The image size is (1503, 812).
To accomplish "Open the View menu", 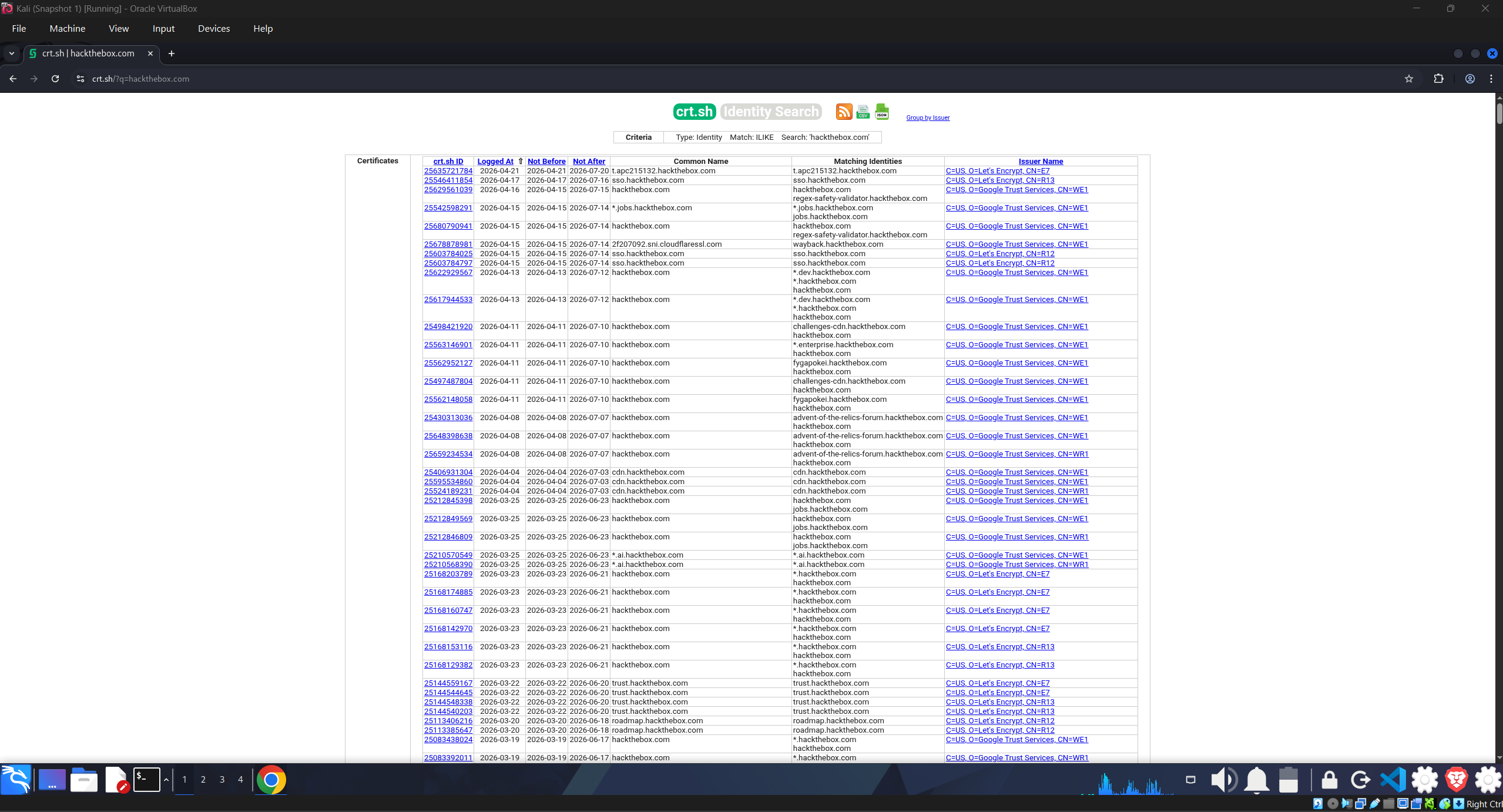I will click(119, 28).
